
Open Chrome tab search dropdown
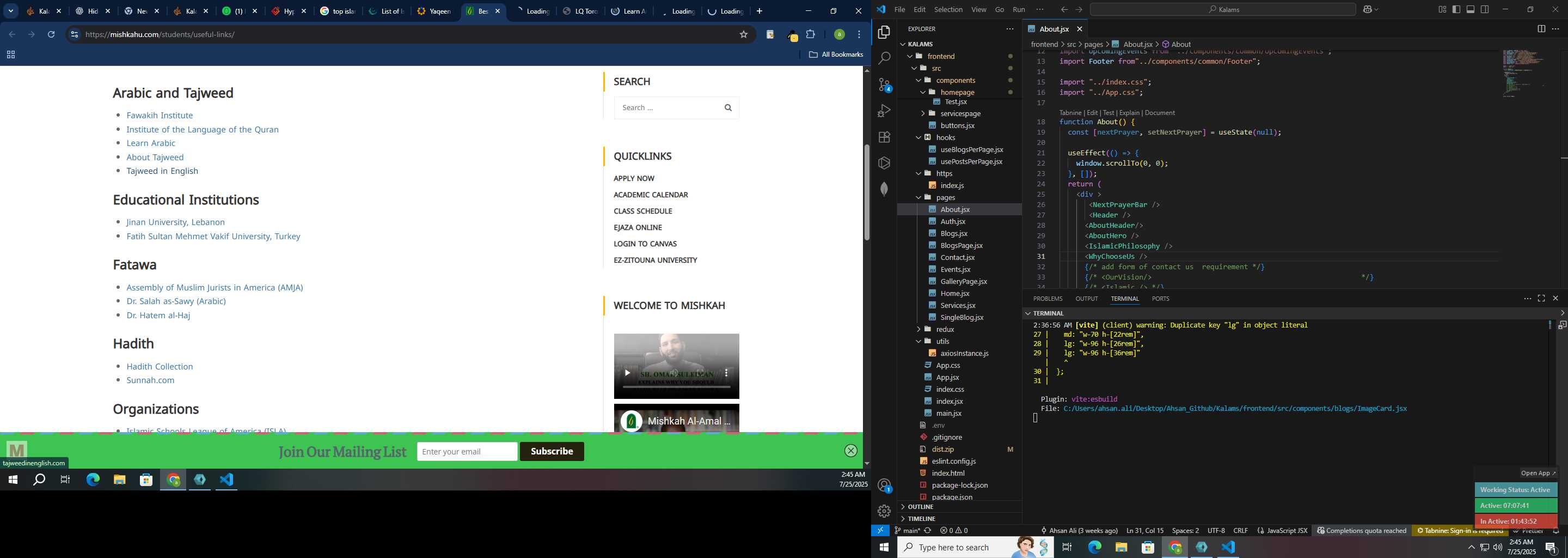click(x=11, y=11)
